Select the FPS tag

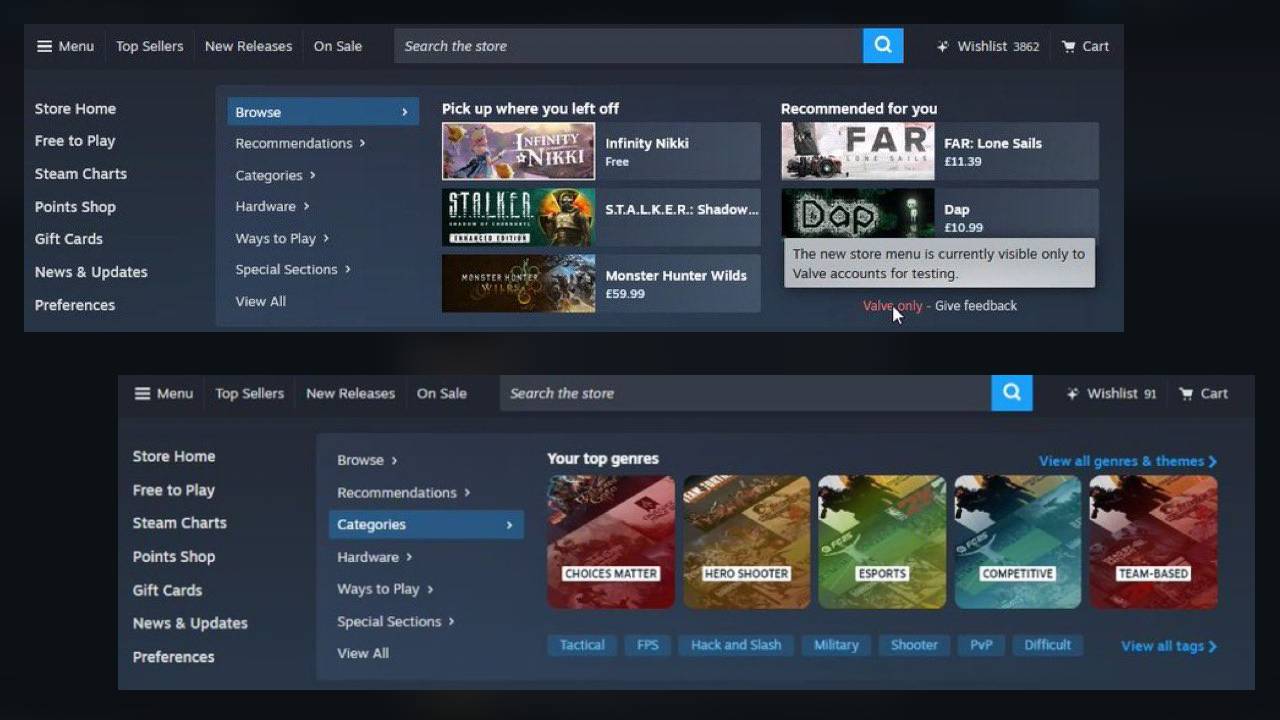tap(648, 645)
